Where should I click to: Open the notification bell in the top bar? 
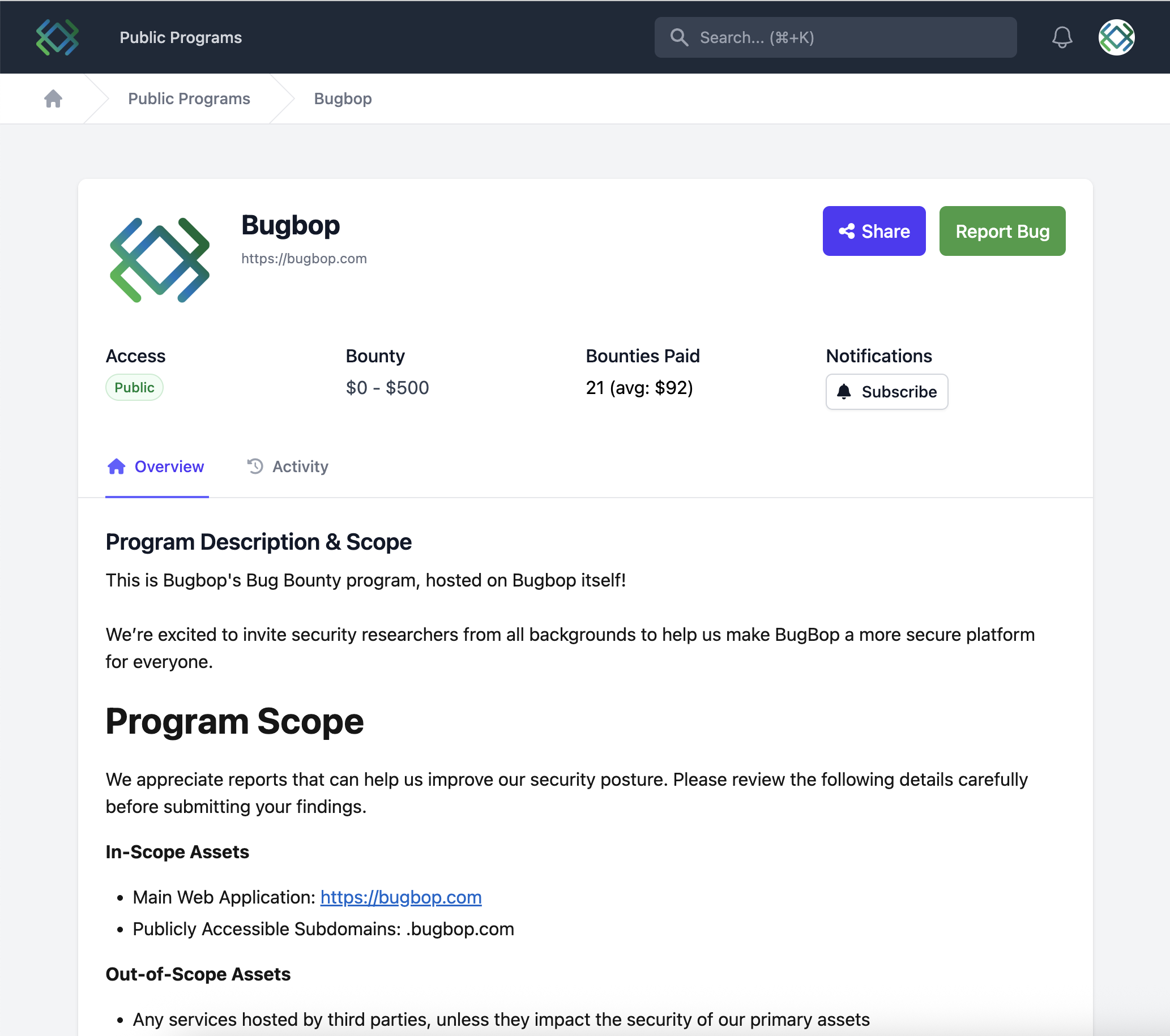coord(1062,37)
